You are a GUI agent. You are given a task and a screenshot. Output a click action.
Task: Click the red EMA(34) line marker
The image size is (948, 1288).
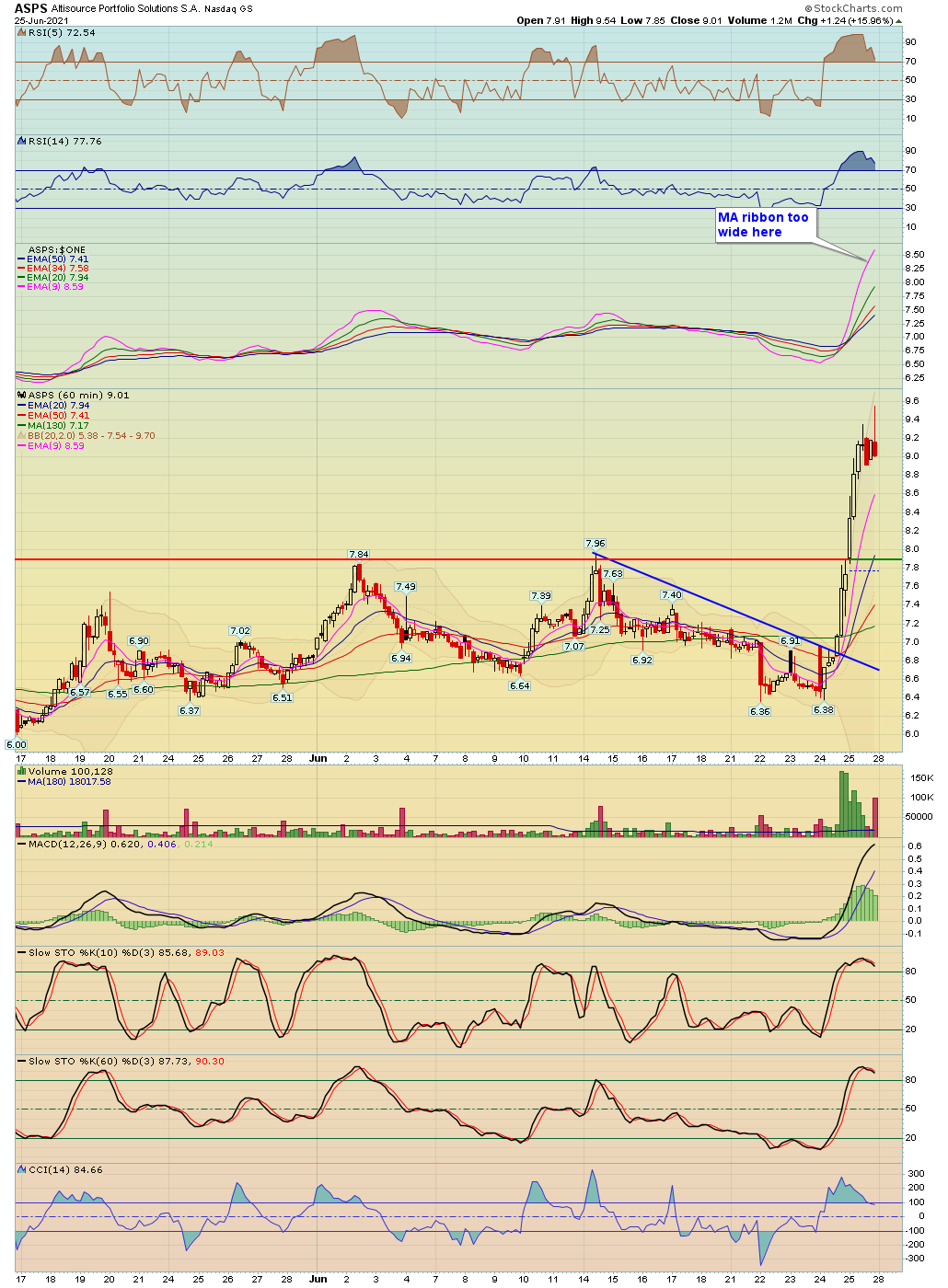[22, 269]
